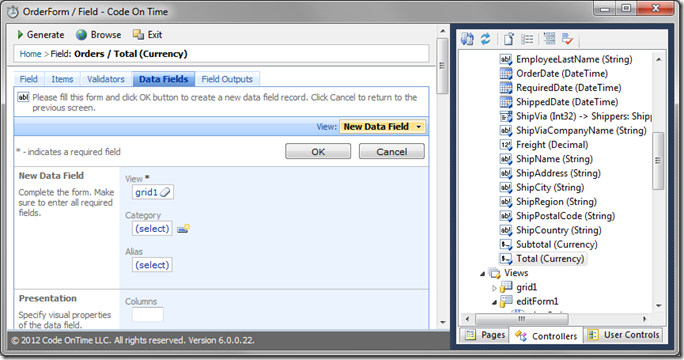Select Freight (Decimal) field node

click(x=552, y=144)
